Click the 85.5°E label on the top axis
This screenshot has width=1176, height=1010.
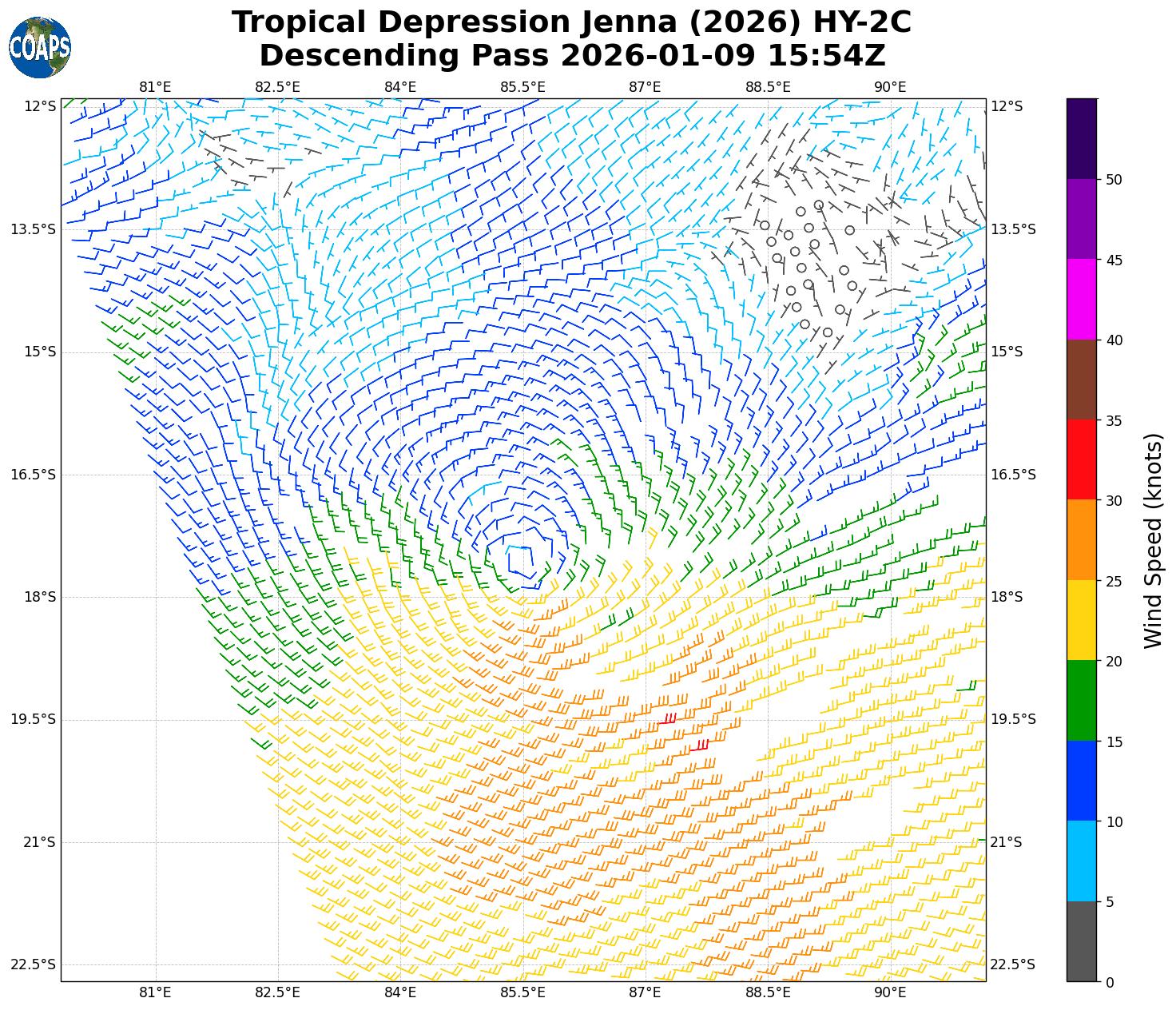522,86
